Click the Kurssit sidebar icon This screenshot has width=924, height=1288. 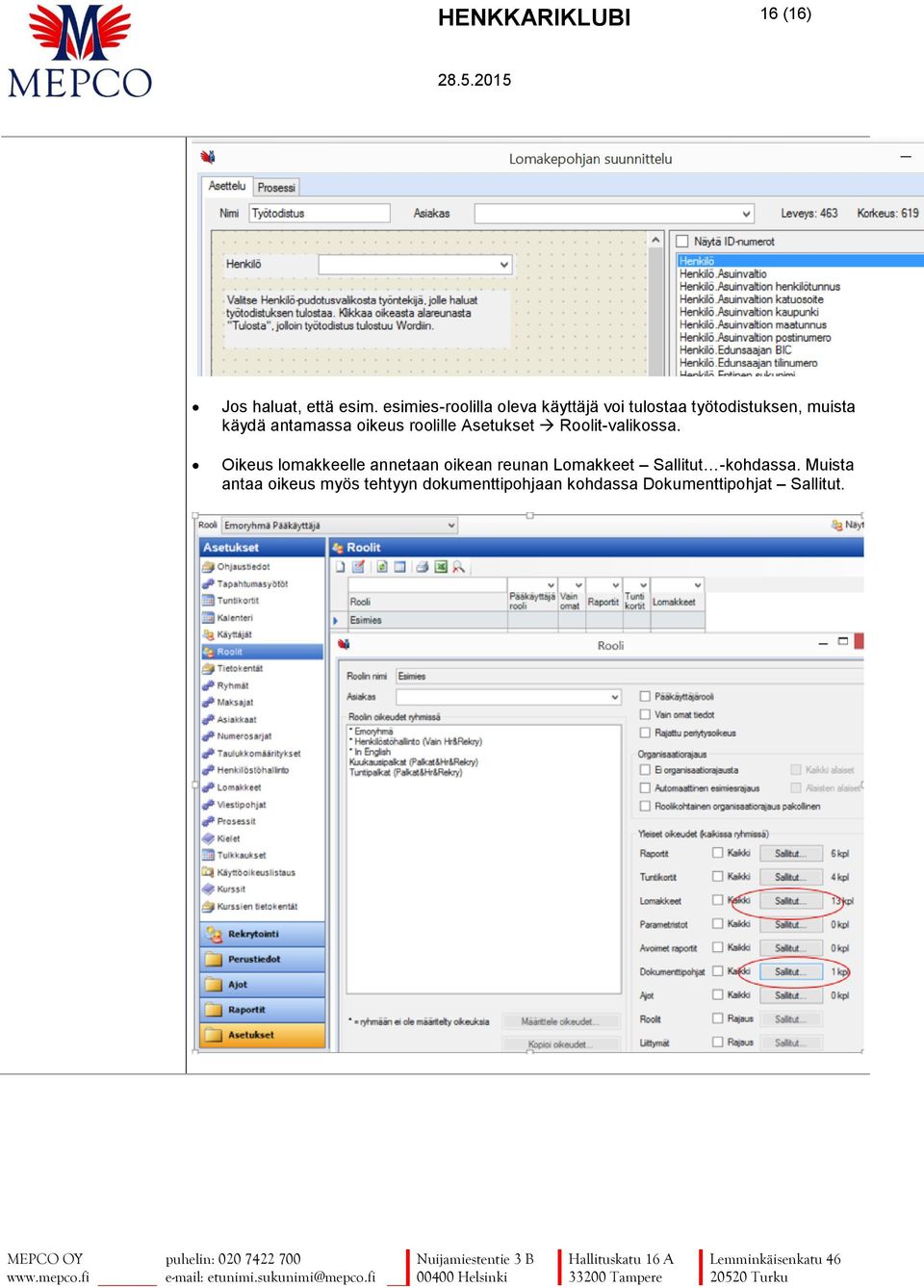(x=208, y=889)
